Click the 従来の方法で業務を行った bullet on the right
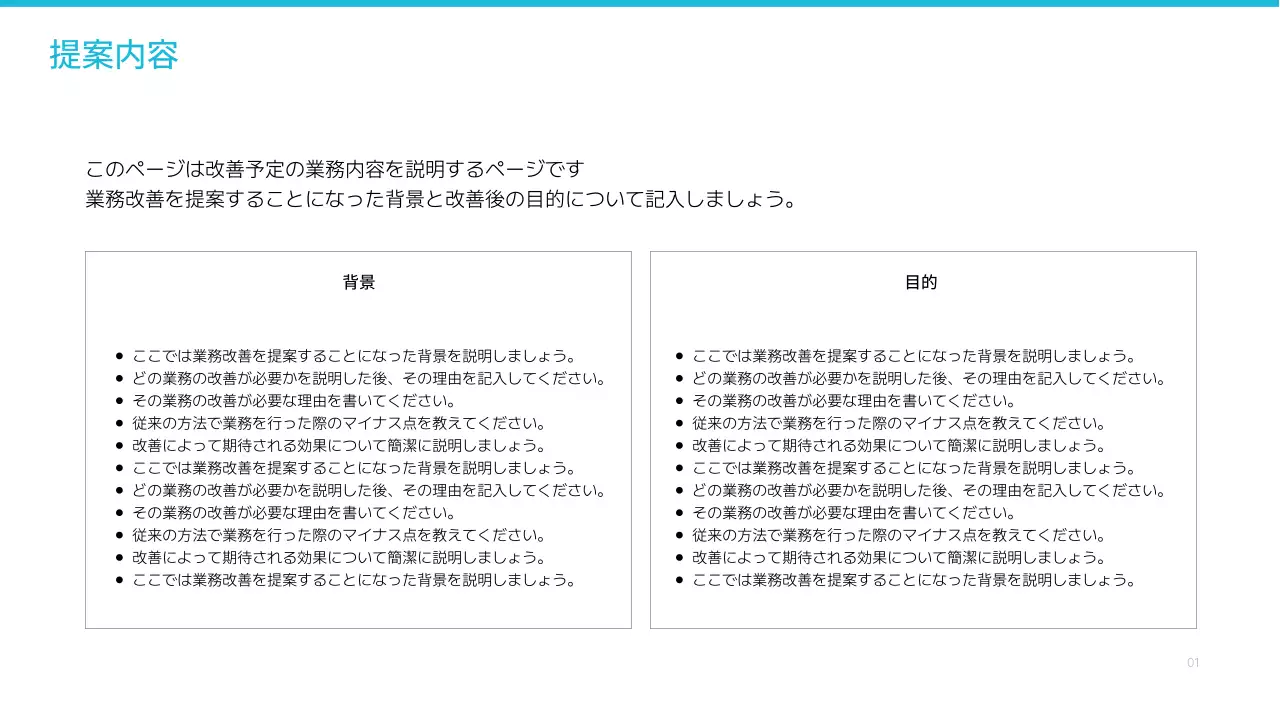Screen dimensions: 1280x720 click(x=898, y=423)
